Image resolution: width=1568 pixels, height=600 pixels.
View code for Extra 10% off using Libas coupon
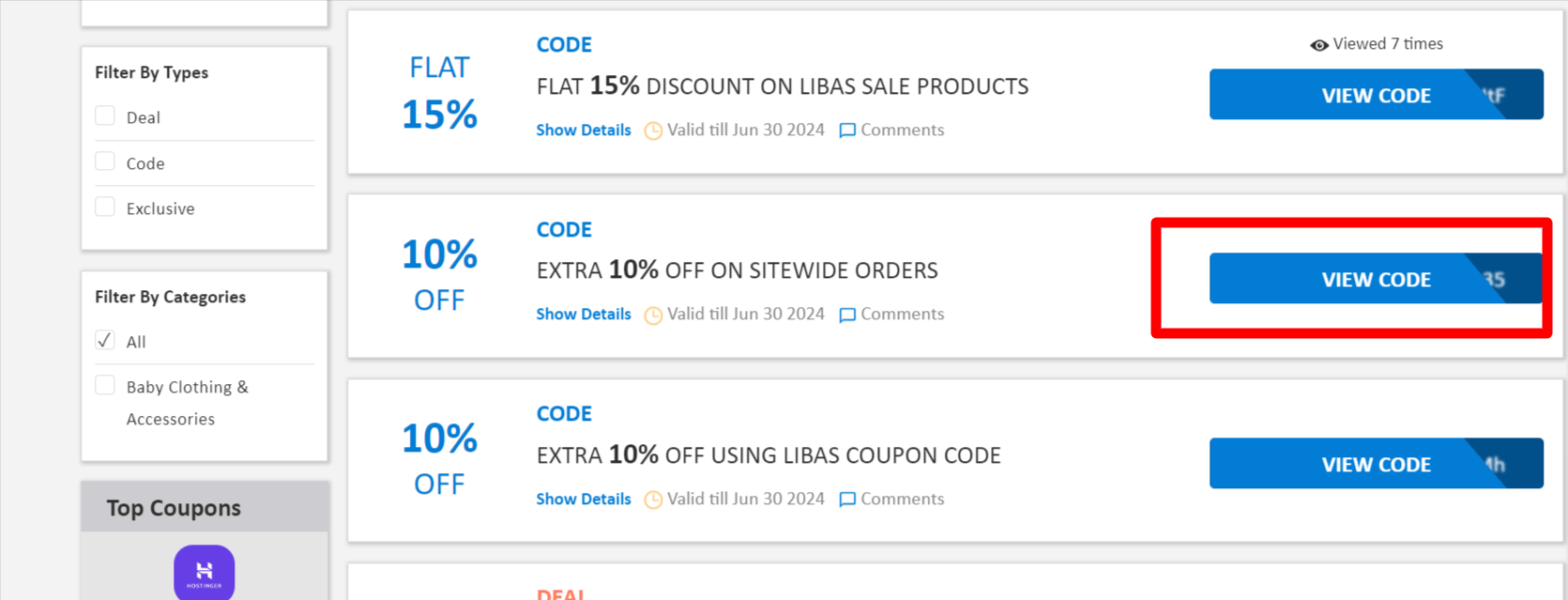1375,464
